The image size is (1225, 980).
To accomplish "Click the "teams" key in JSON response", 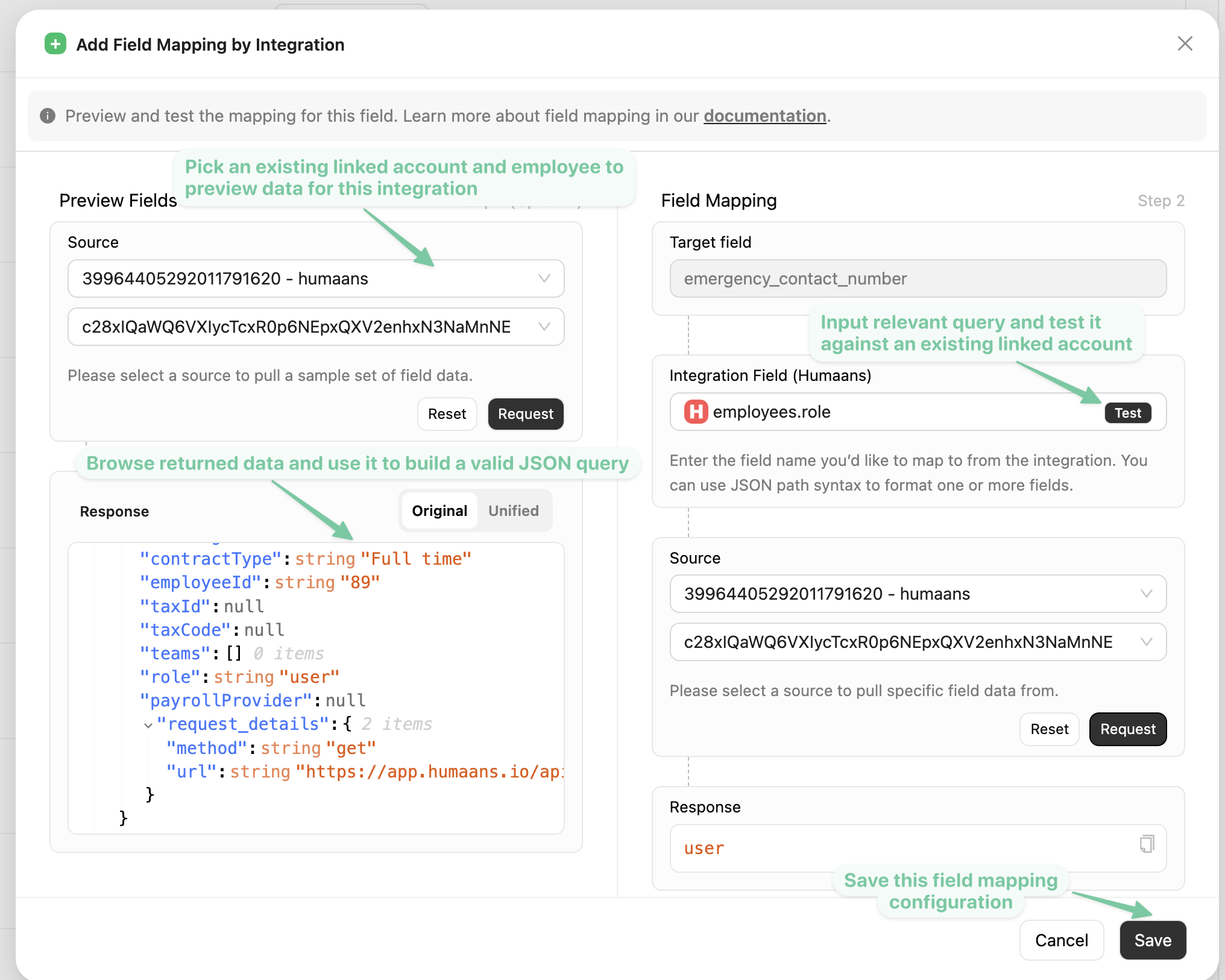I will point(175,653).
